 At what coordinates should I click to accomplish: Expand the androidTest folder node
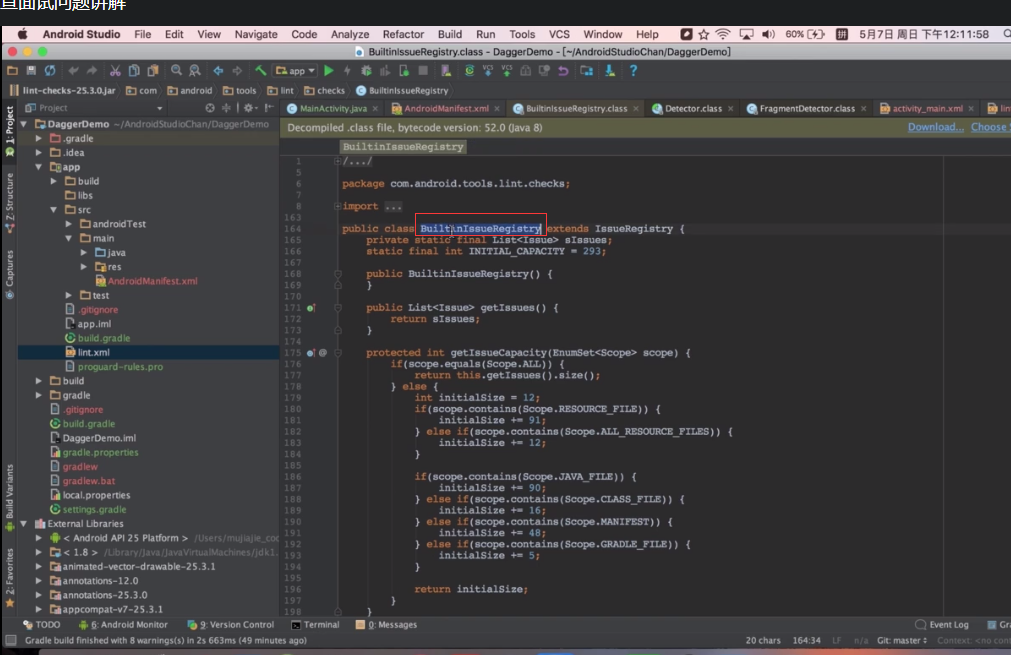click(69, 224)
